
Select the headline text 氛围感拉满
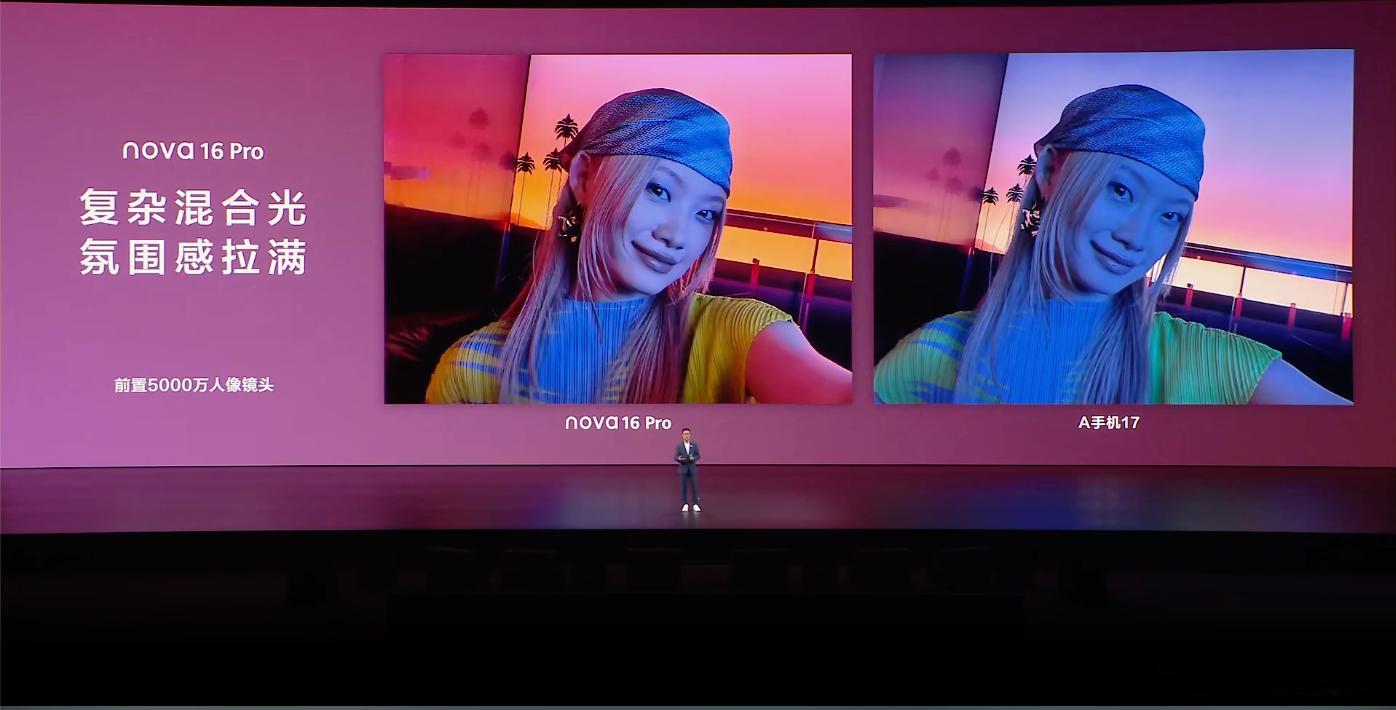click(193, 256)
